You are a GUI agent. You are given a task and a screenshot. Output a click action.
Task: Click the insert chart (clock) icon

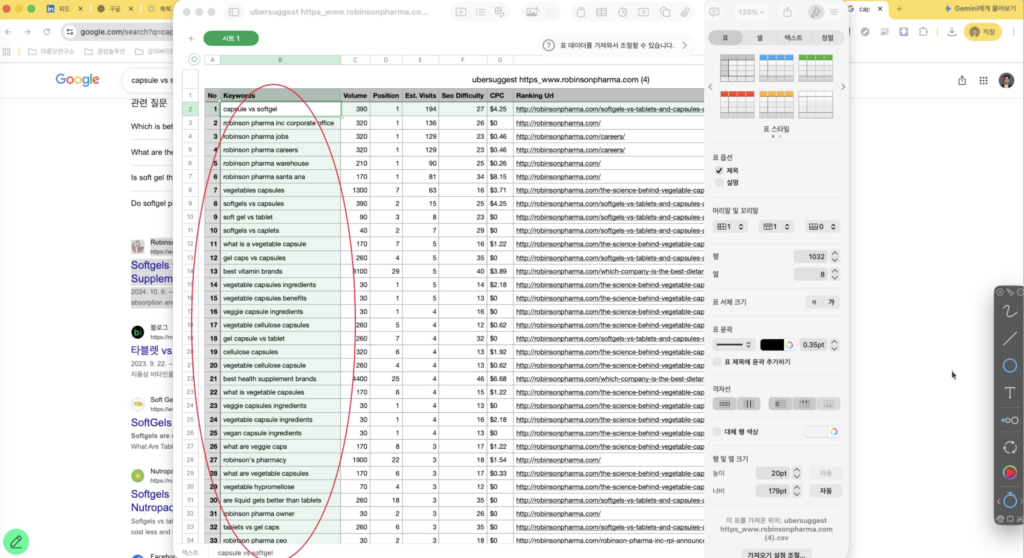coord(622,12)
